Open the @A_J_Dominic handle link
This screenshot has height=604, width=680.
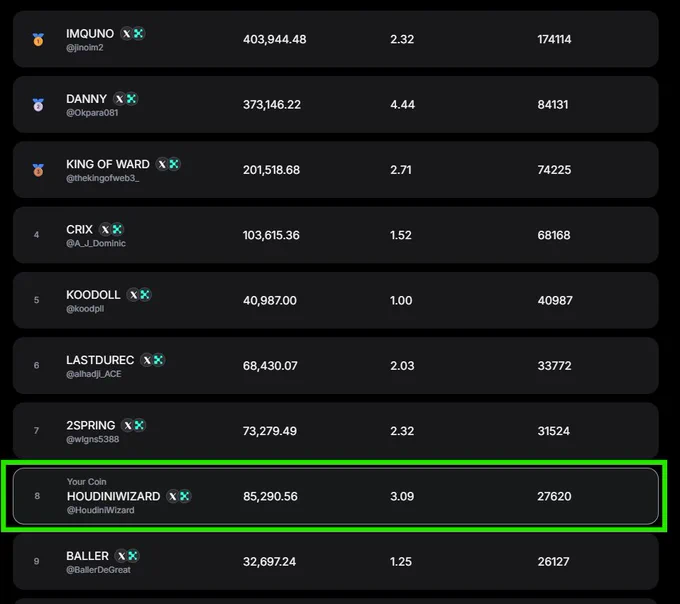point(96,243)
